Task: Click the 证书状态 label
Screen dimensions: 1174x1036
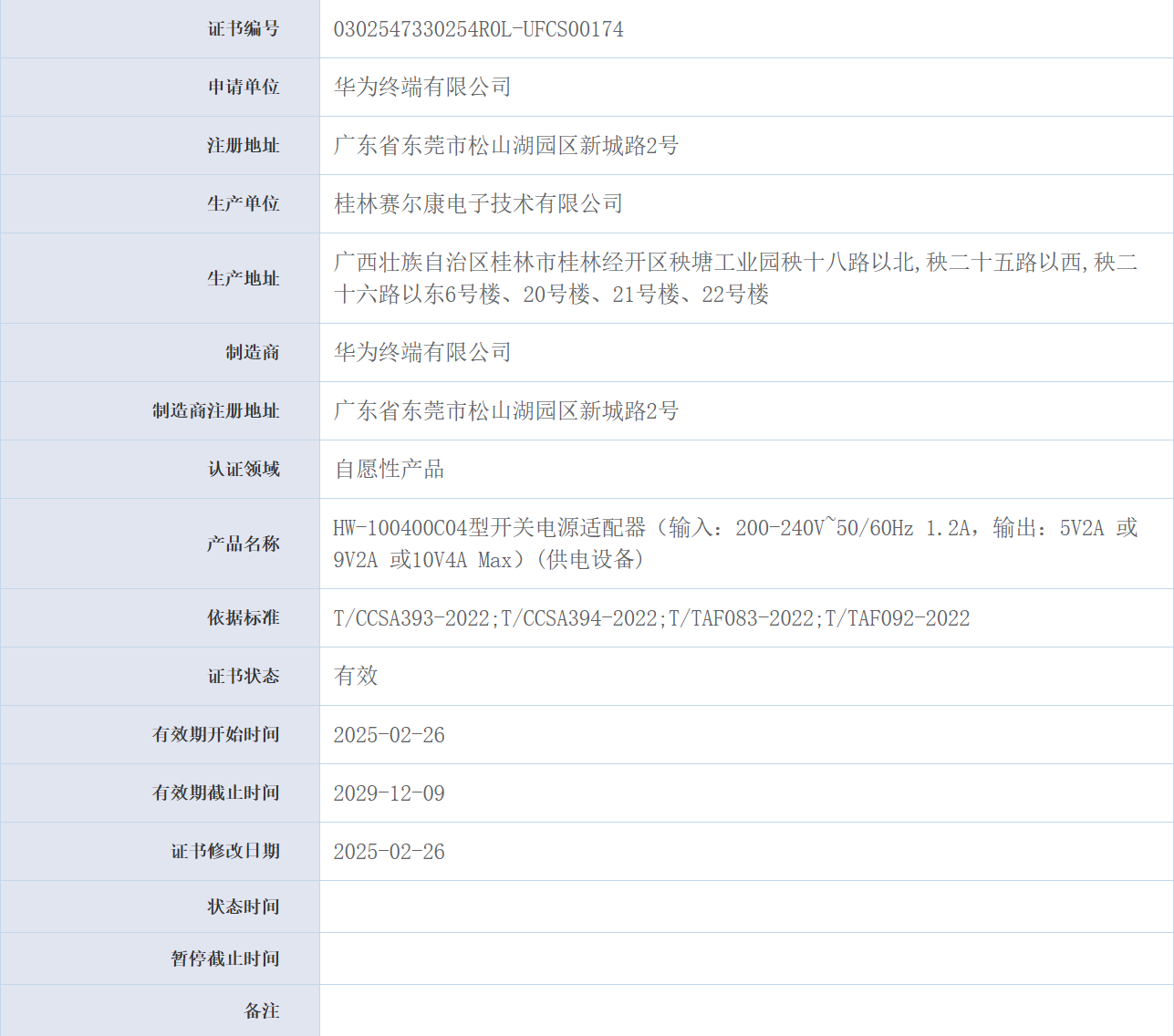Action: [244, 677]
